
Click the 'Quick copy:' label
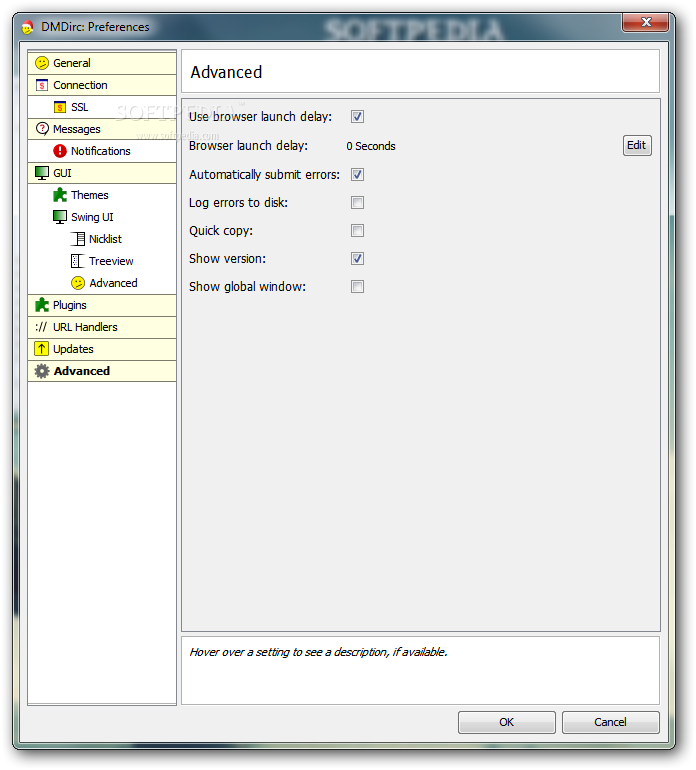click(x=221, y=231)
